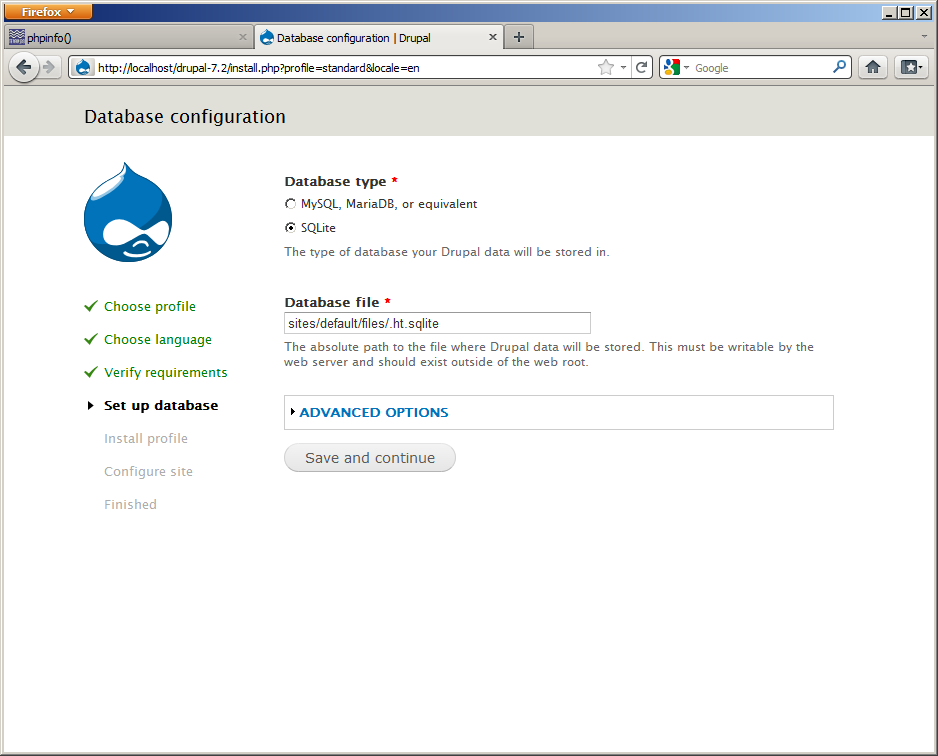The width and height of the screenshot is (938, 756).
Task: Click Save and continue button
Action: point(370,458)
